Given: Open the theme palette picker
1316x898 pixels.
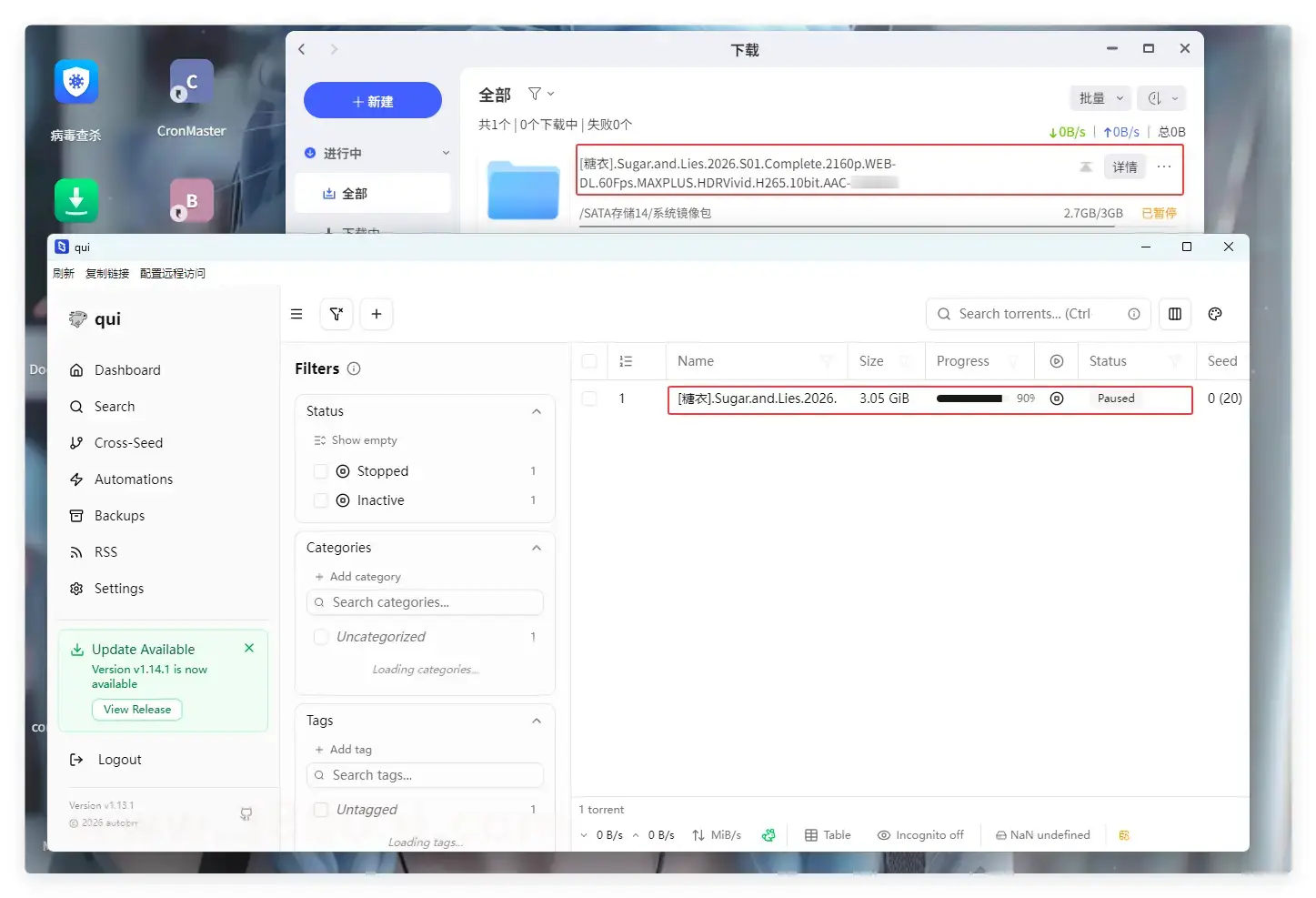Looking at the screenshot, I should [x=1214, y=314].
